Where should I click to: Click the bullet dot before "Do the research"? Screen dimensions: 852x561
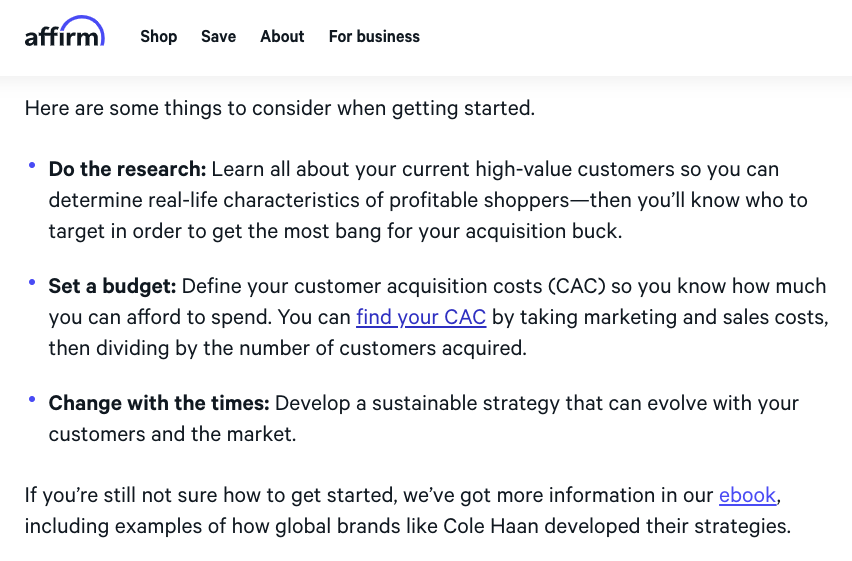point(32,165)
